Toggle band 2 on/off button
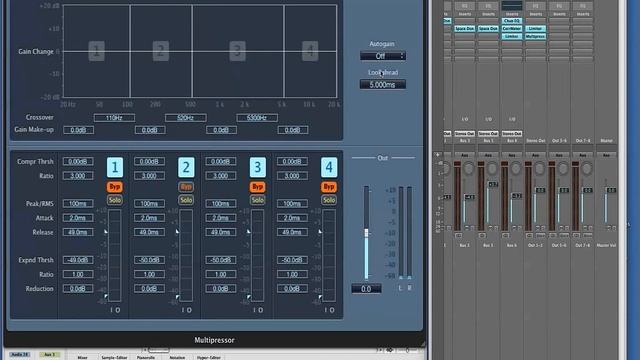640x360 pixels. 186,167
